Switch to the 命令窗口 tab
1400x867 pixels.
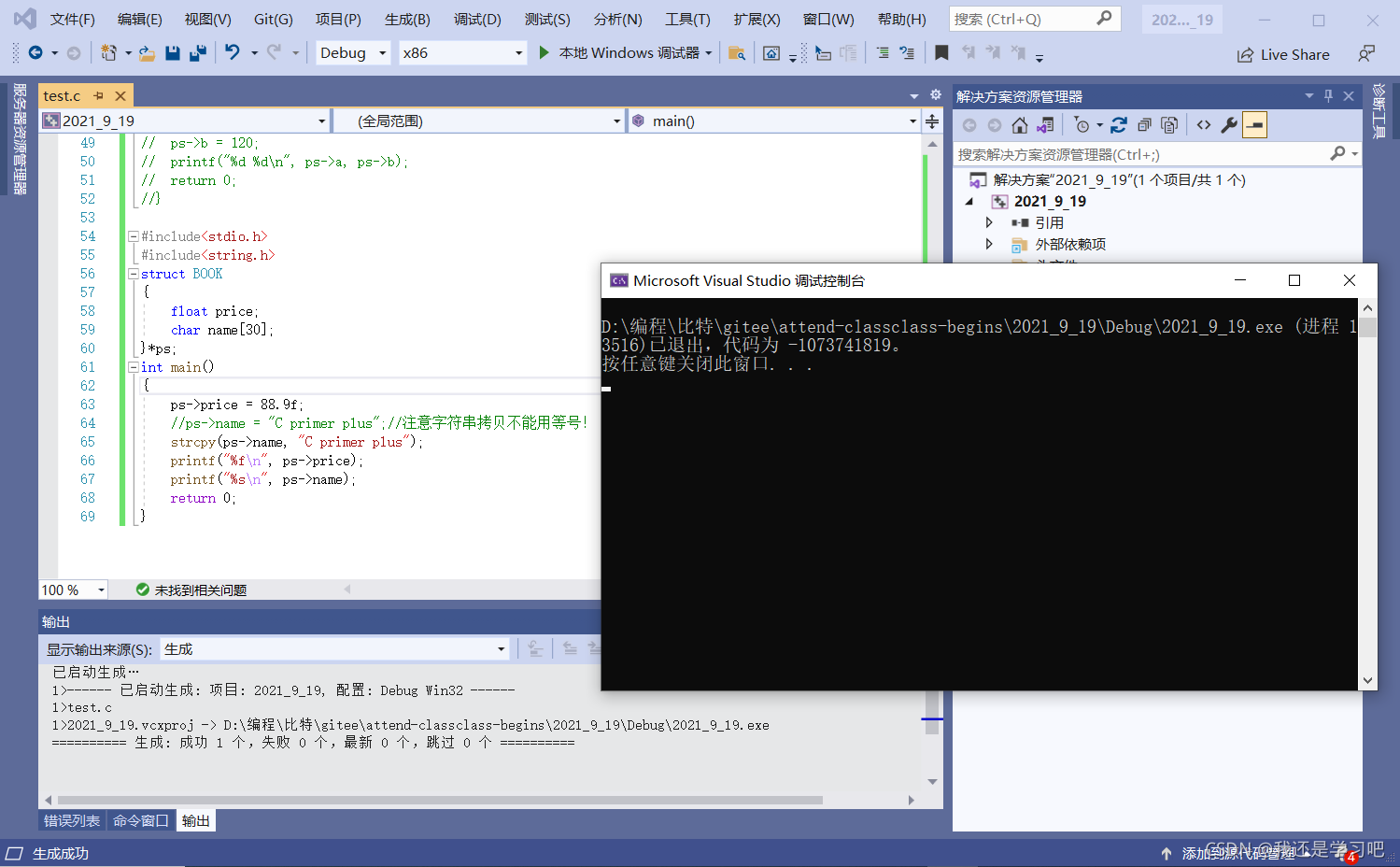[x=140, y=821]
